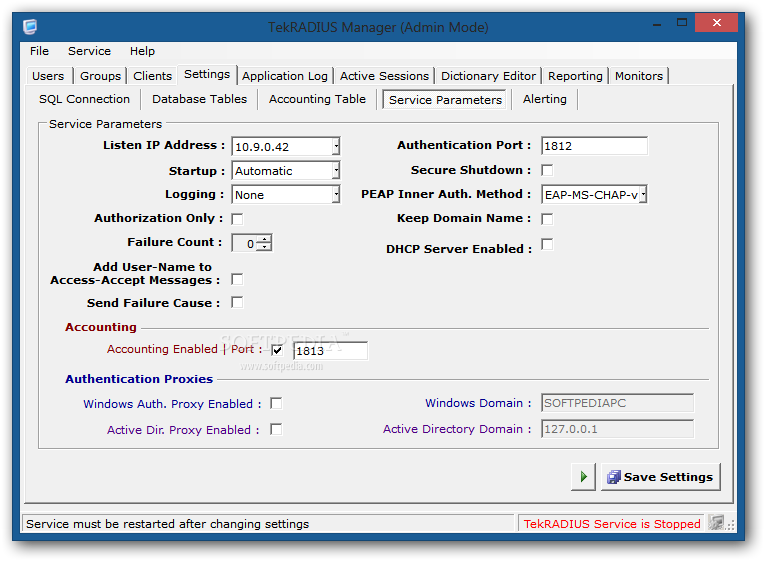Start the service with the green play button
The height and width of the screenshot is (561, 765).
[x=584, y=477]
